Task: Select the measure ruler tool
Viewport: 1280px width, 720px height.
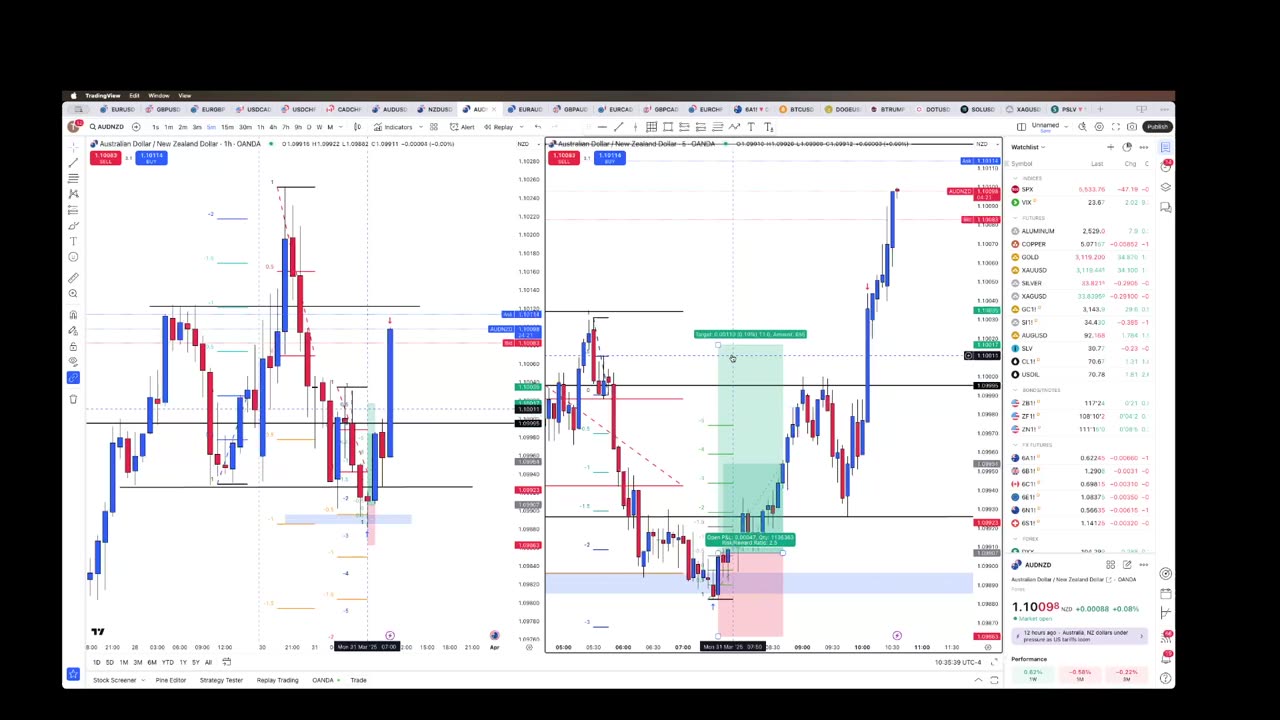Action: point(73,277)
